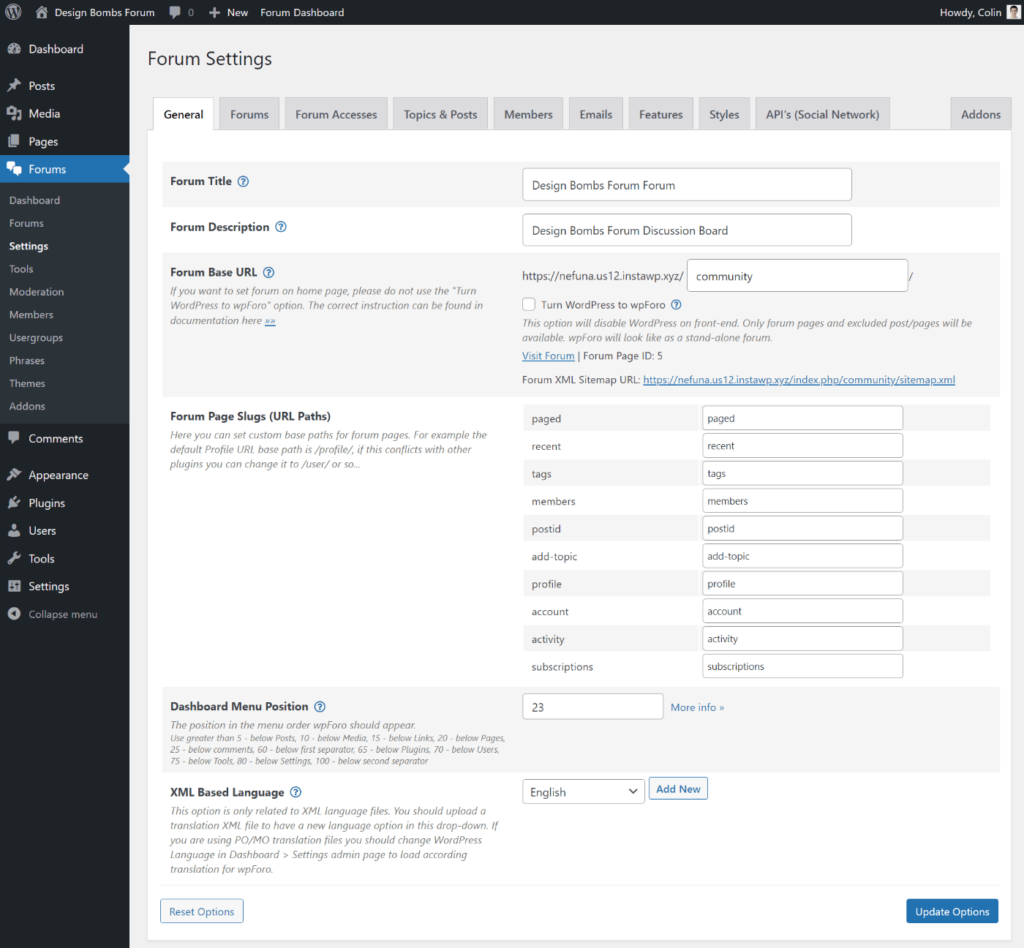Click the paged slug input field

tap(802, 418)
